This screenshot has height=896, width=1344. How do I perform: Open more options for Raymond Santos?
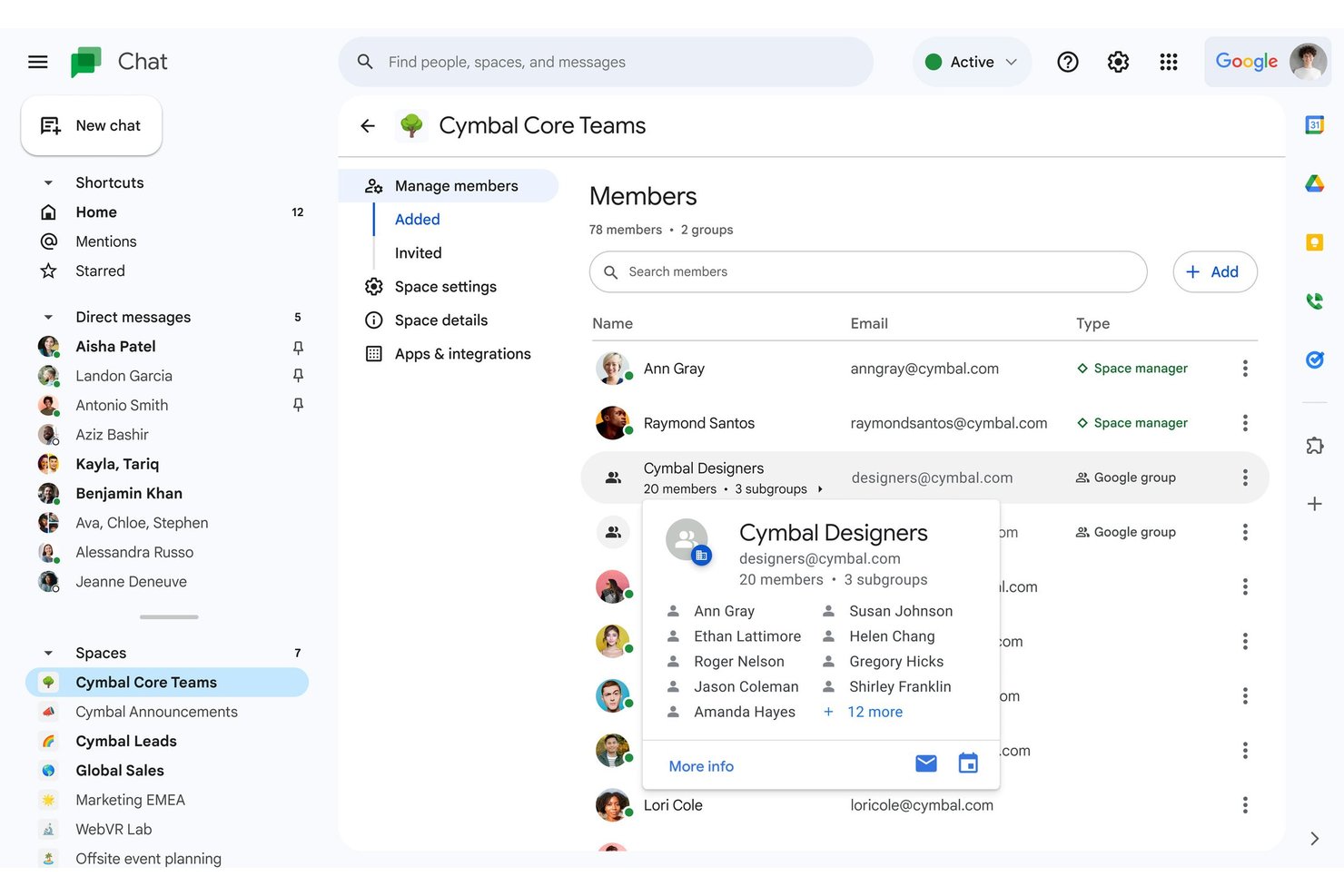pos(1245,423)
